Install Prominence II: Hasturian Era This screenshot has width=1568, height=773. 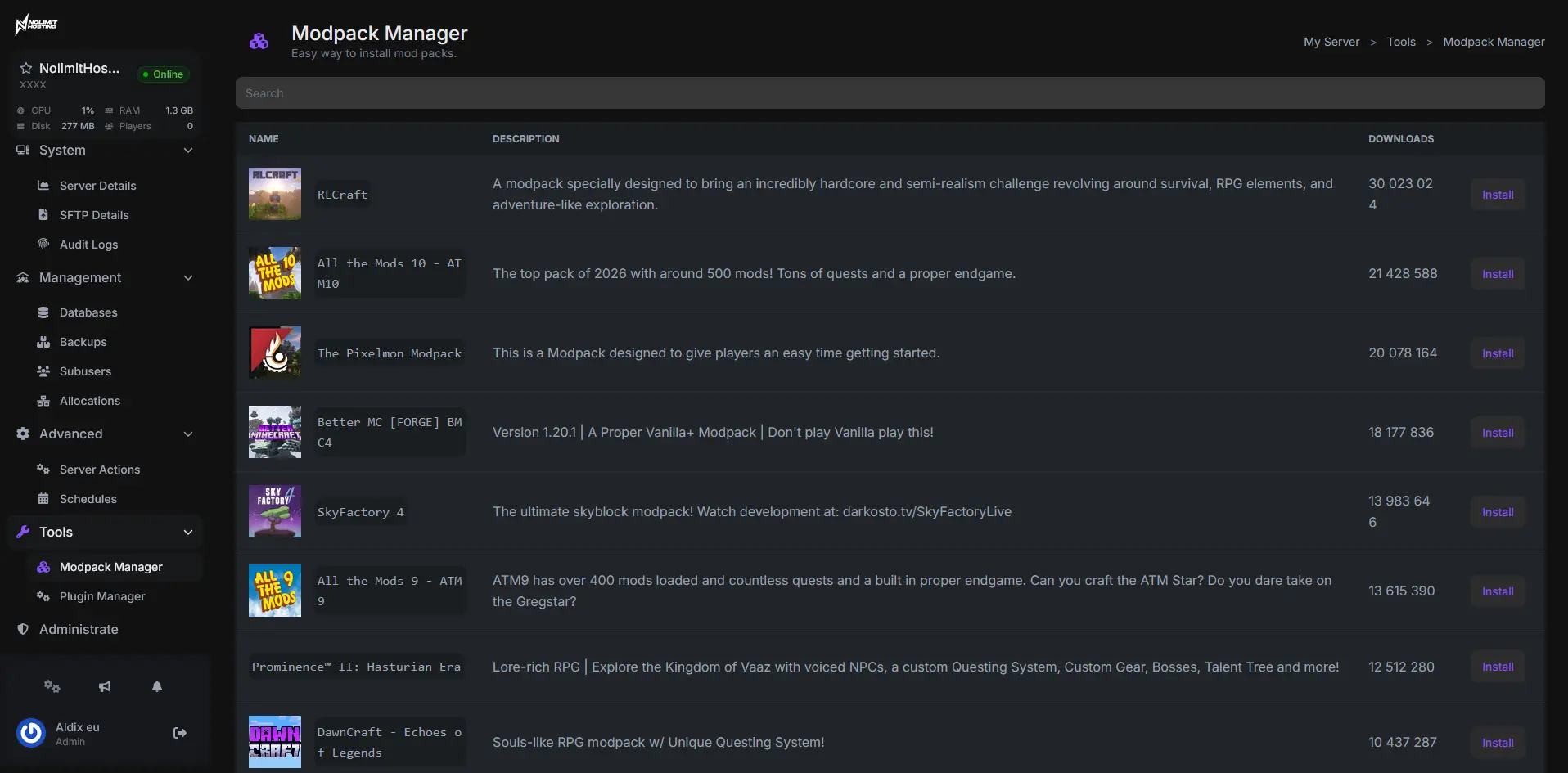pos(1498,667)
